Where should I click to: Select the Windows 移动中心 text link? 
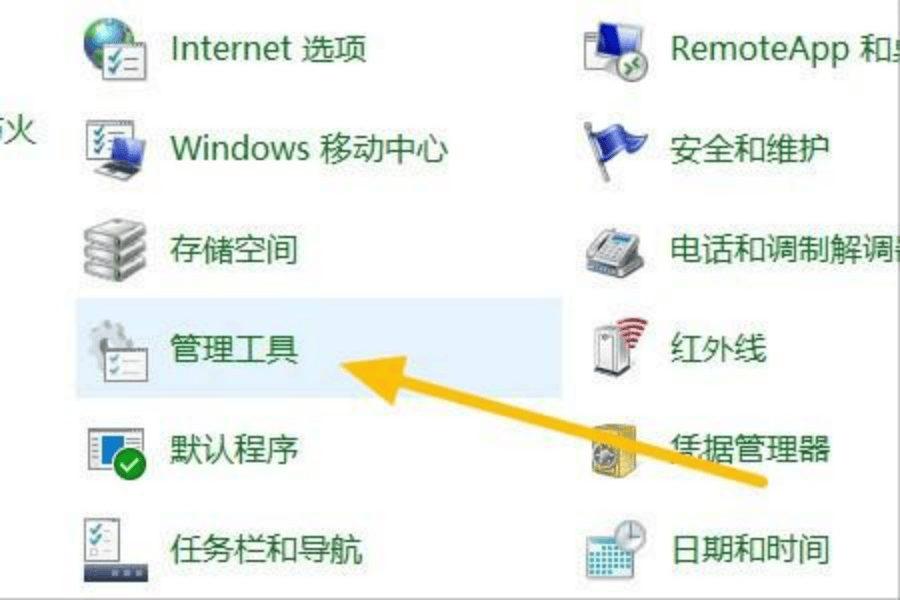click(x=309, y=148)
